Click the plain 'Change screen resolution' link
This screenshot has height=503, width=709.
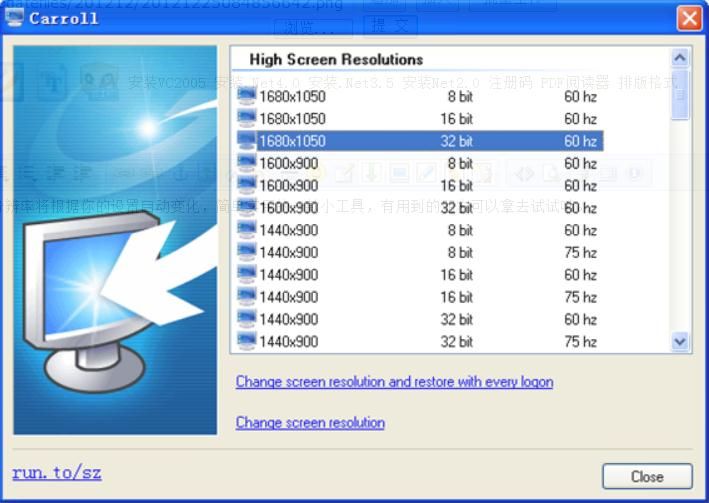(x=310, y=423)
